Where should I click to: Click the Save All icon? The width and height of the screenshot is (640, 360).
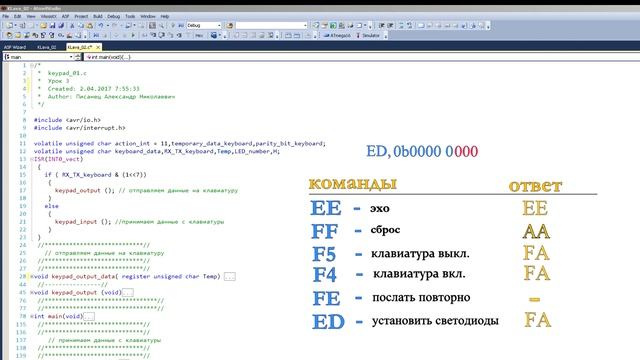coord(61,25)
